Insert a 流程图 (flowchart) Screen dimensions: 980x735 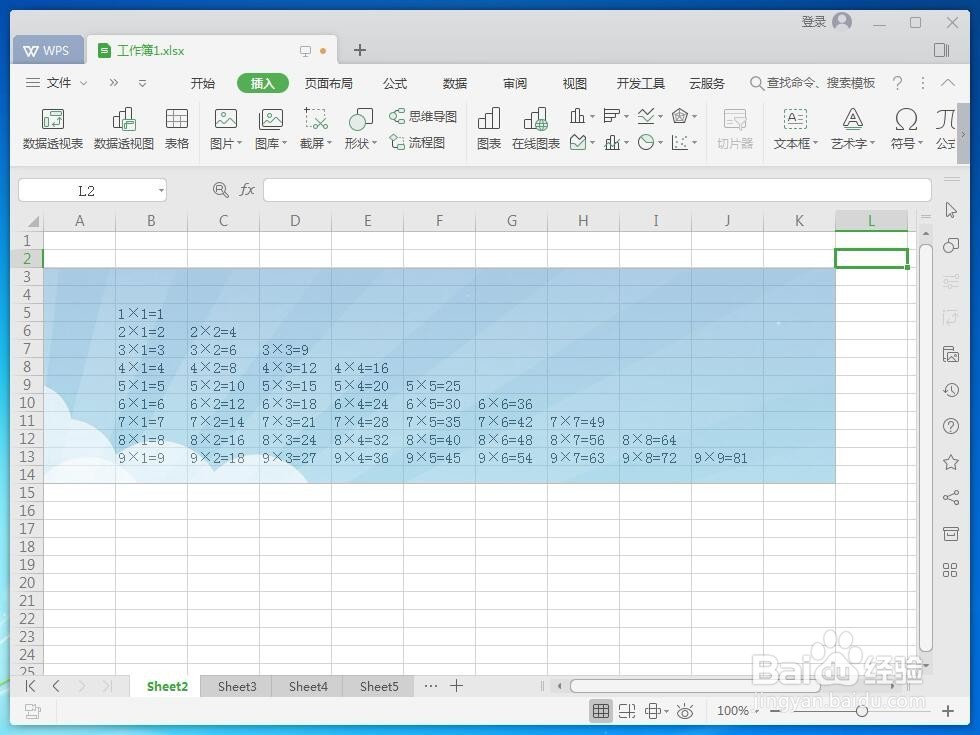420,143
